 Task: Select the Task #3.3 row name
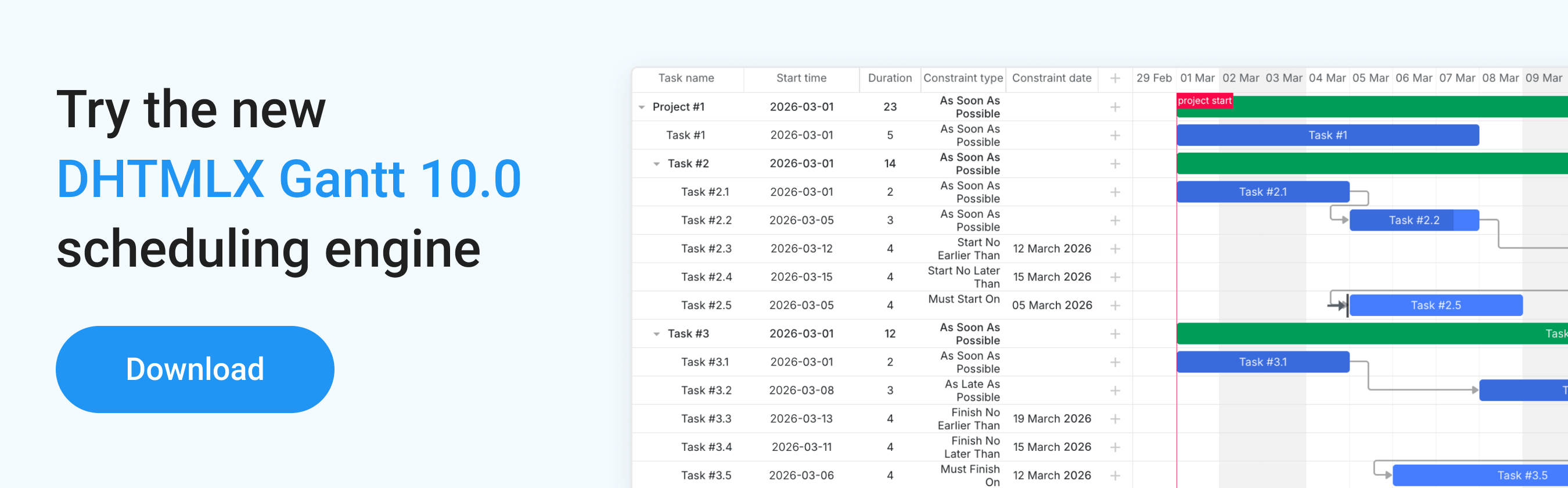coord(706,418)
